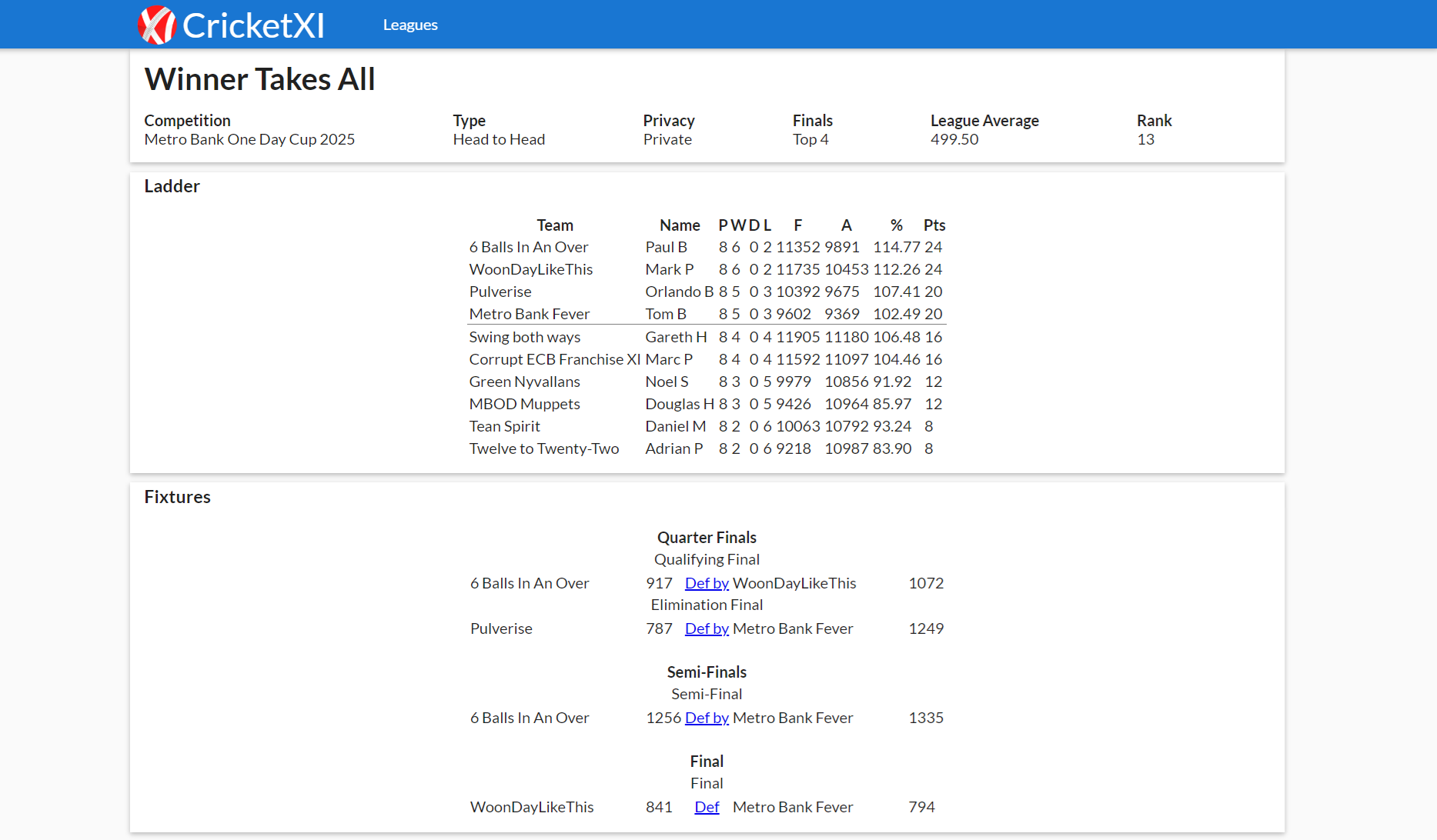The width and height of the screenshot is (1437, 840).
Task: Click Metro Bank Fever in the ladder
Action: point(530,314)
